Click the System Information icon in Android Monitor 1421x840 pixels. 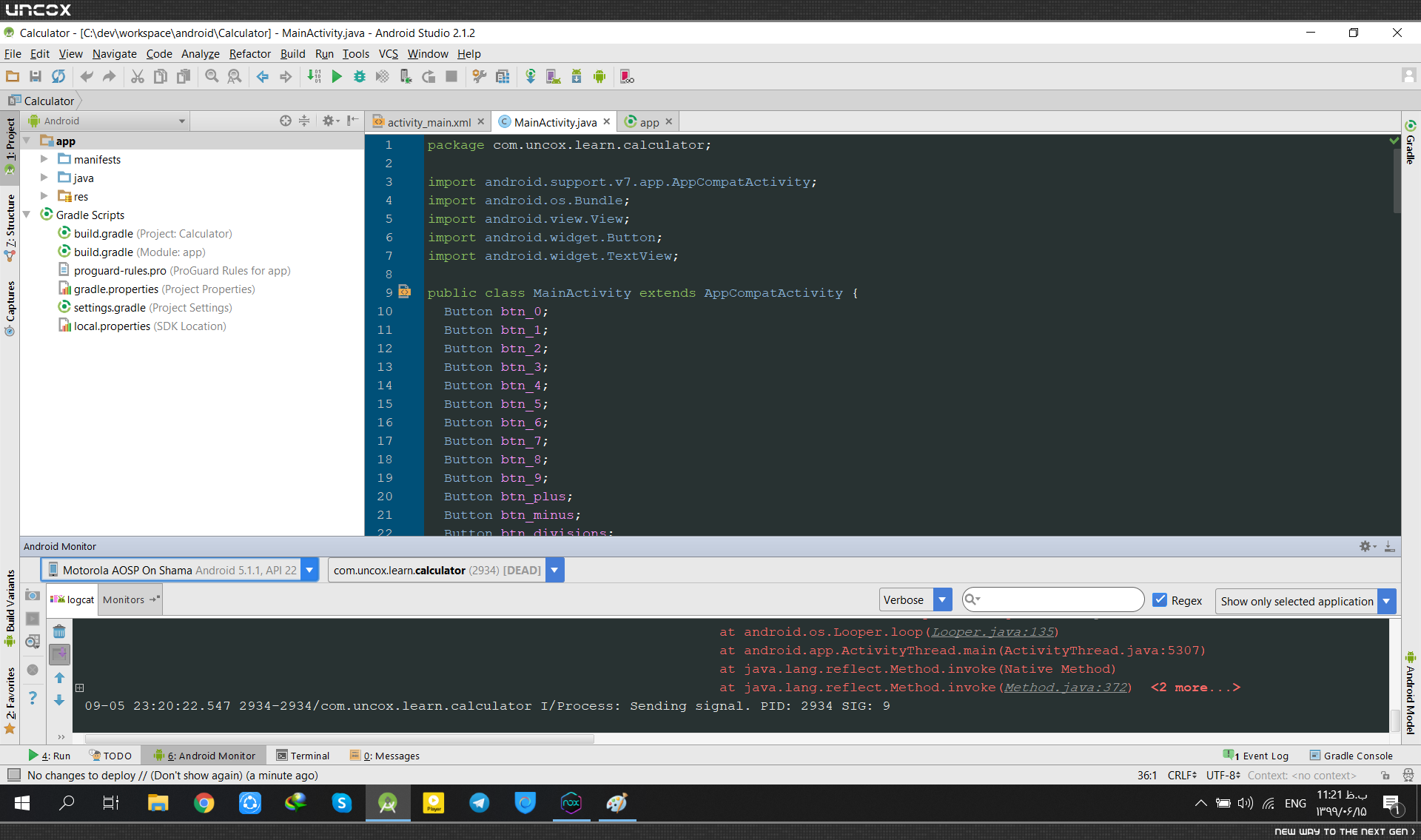tap(33, 642)
